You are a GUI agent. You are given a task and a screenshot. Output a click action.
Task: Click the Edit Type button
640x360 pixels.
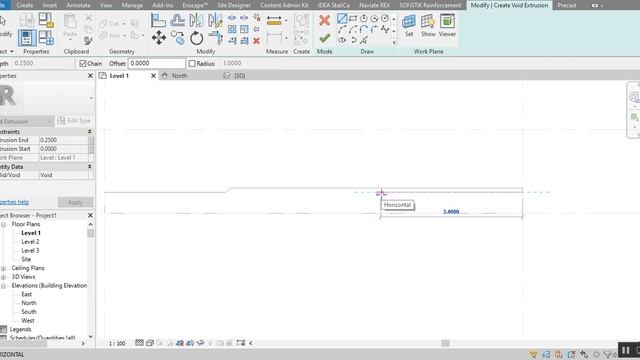coord(74,121)
